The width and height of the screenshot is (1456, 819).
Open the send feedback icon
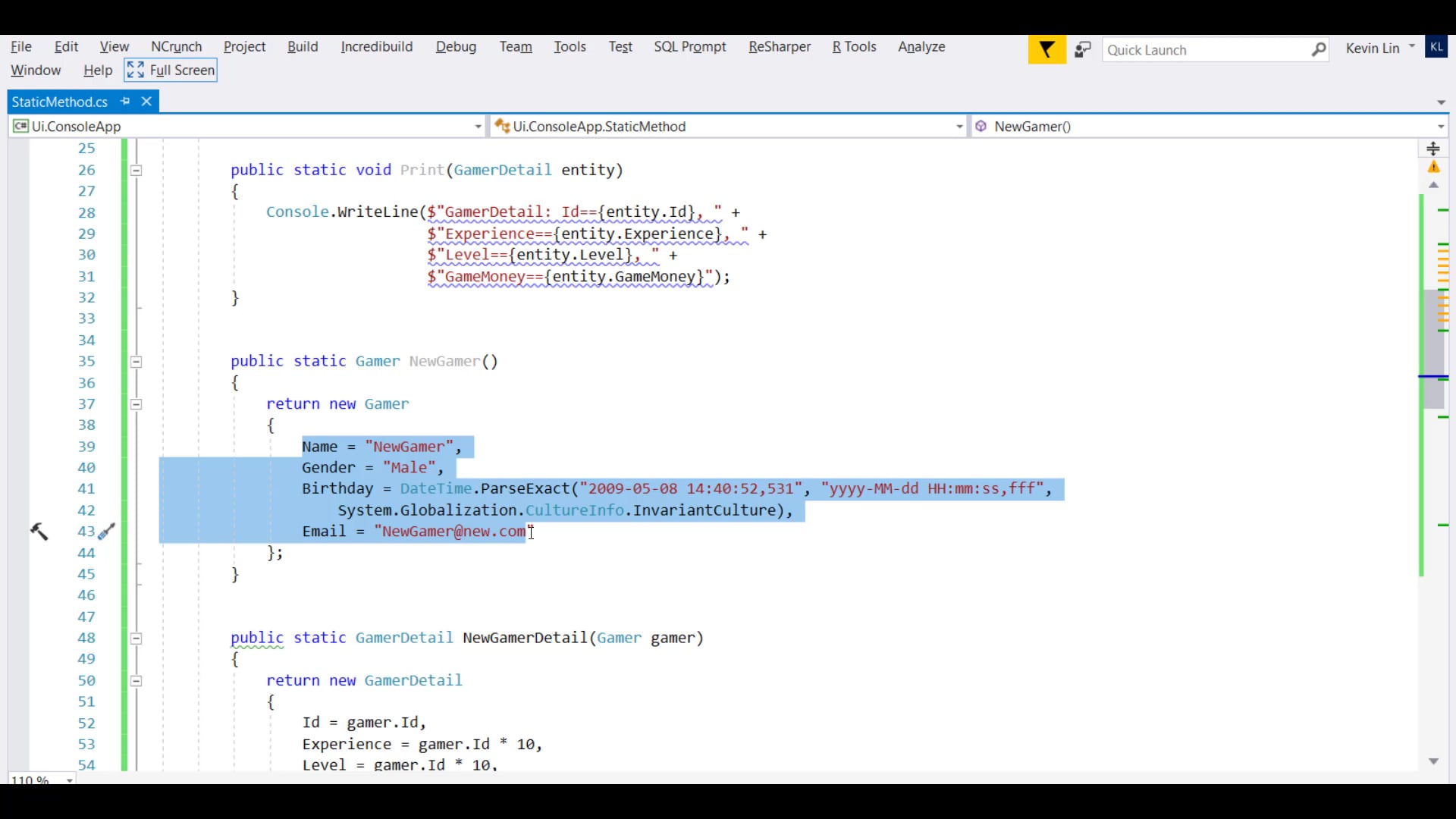click(1083, 50)
